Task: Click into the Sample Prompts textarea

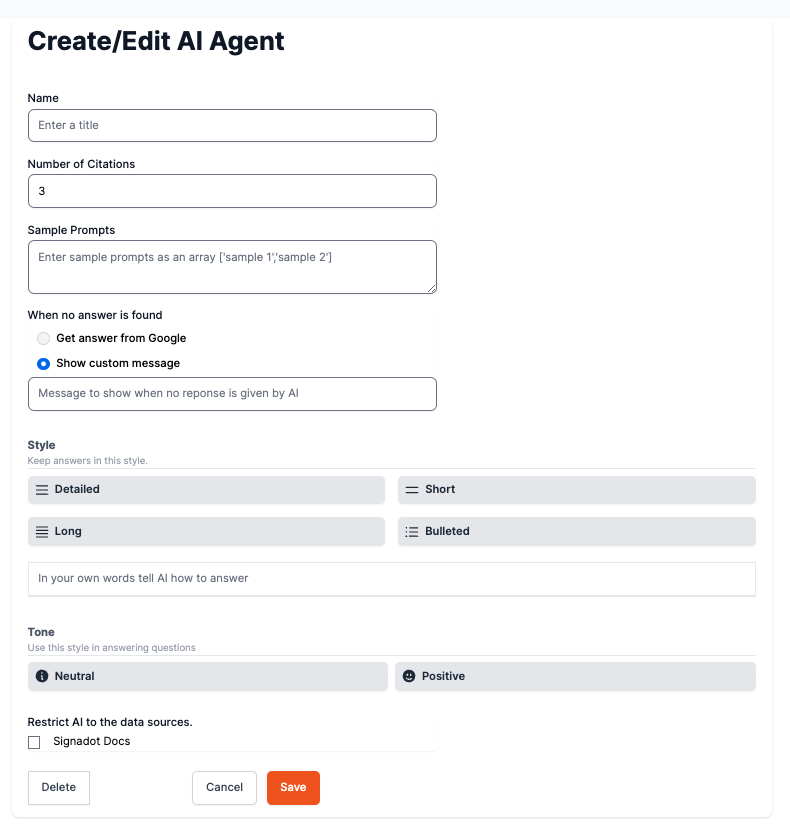Action: point(232,267)
